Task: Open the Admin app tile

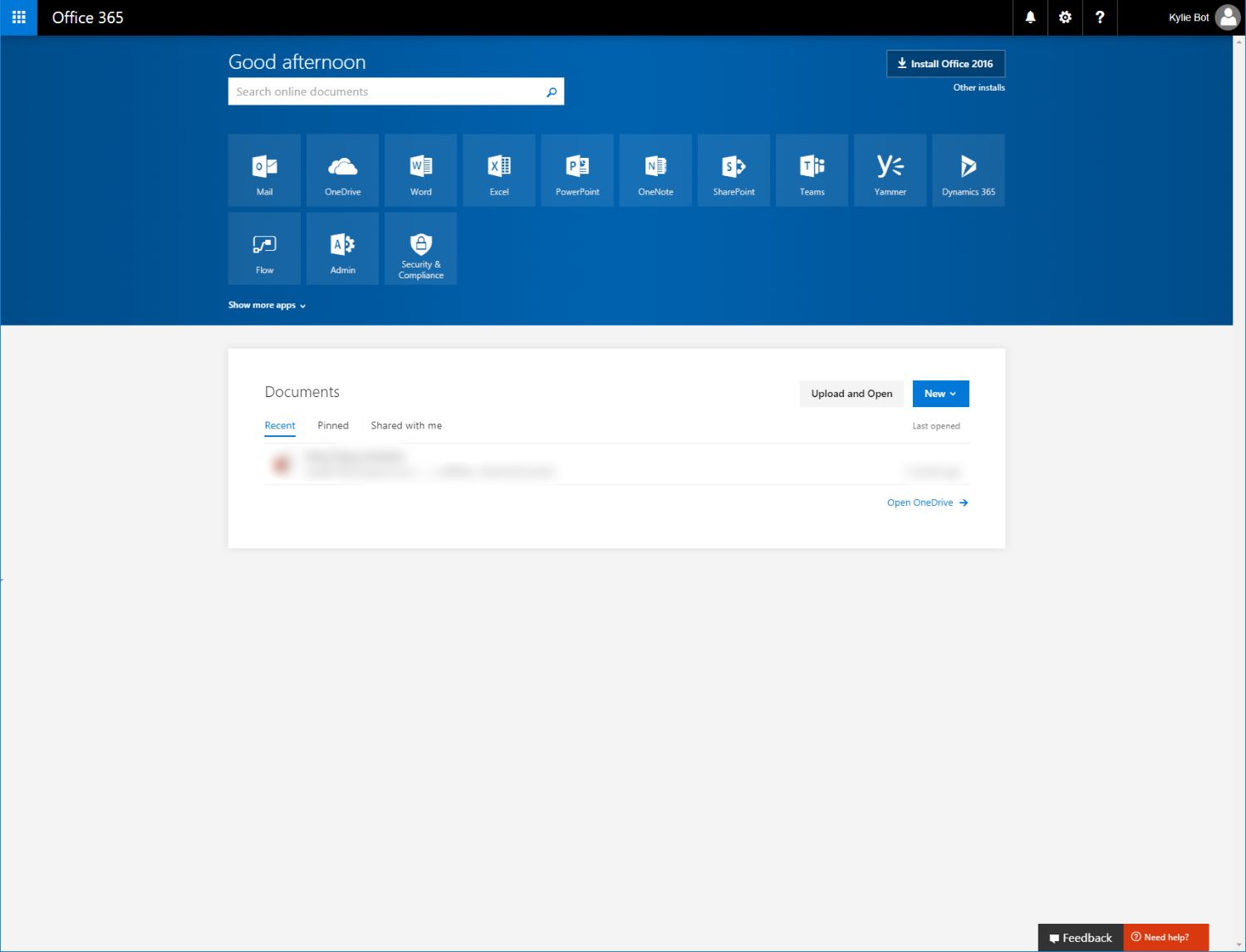Action: (x=342, y=248)
